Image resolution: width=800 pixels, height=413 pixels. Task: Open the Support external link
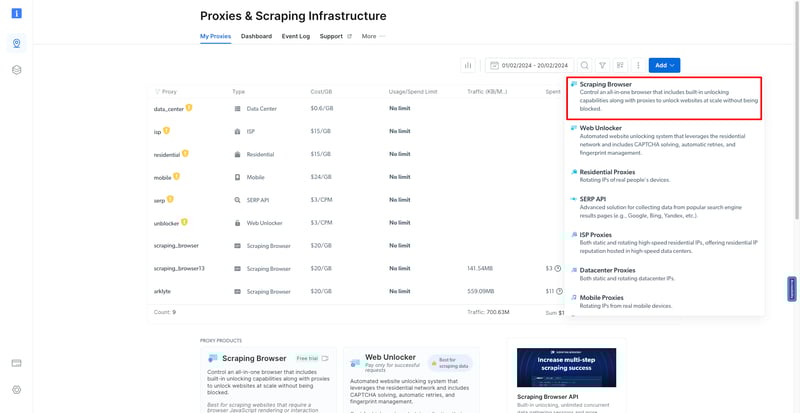pos(335,36)
